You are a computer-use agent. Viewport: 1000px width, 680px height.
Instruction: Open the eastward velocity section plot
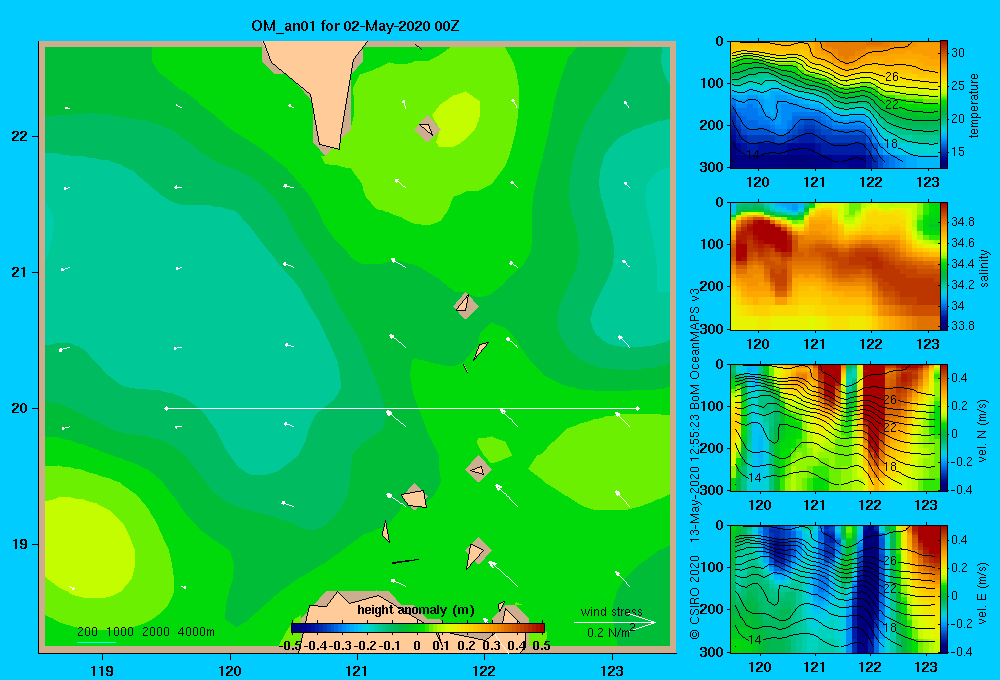[x=834, y=589]
